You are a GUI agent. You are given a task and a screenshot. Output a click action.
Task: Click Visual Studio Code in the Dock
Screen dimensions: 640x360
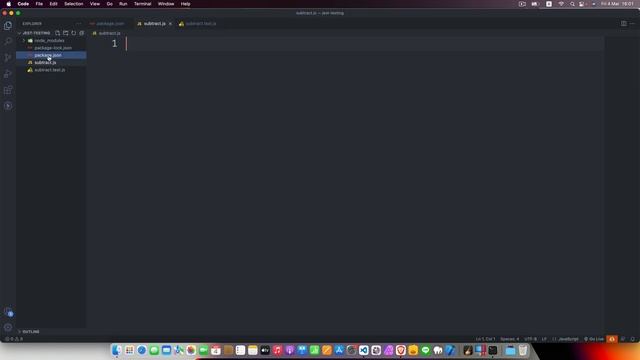(x=364, y=350)
